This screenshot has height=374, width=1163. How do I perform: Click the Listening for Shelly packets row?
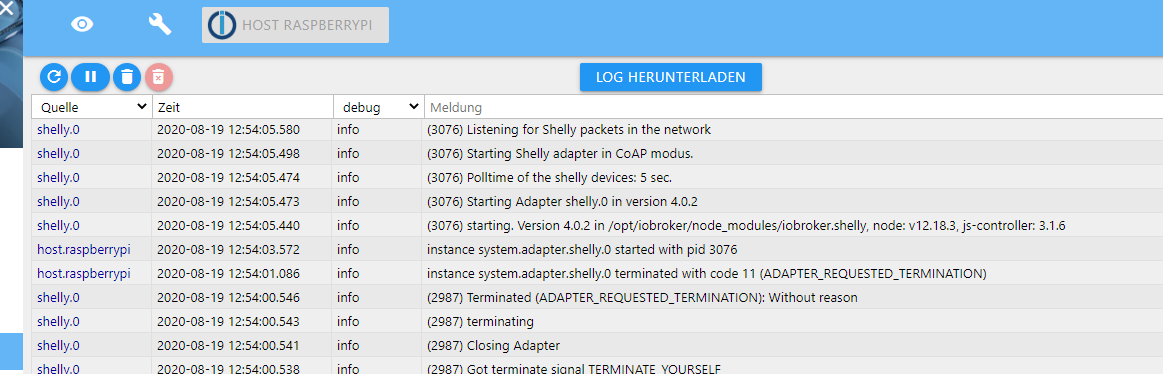597,130
